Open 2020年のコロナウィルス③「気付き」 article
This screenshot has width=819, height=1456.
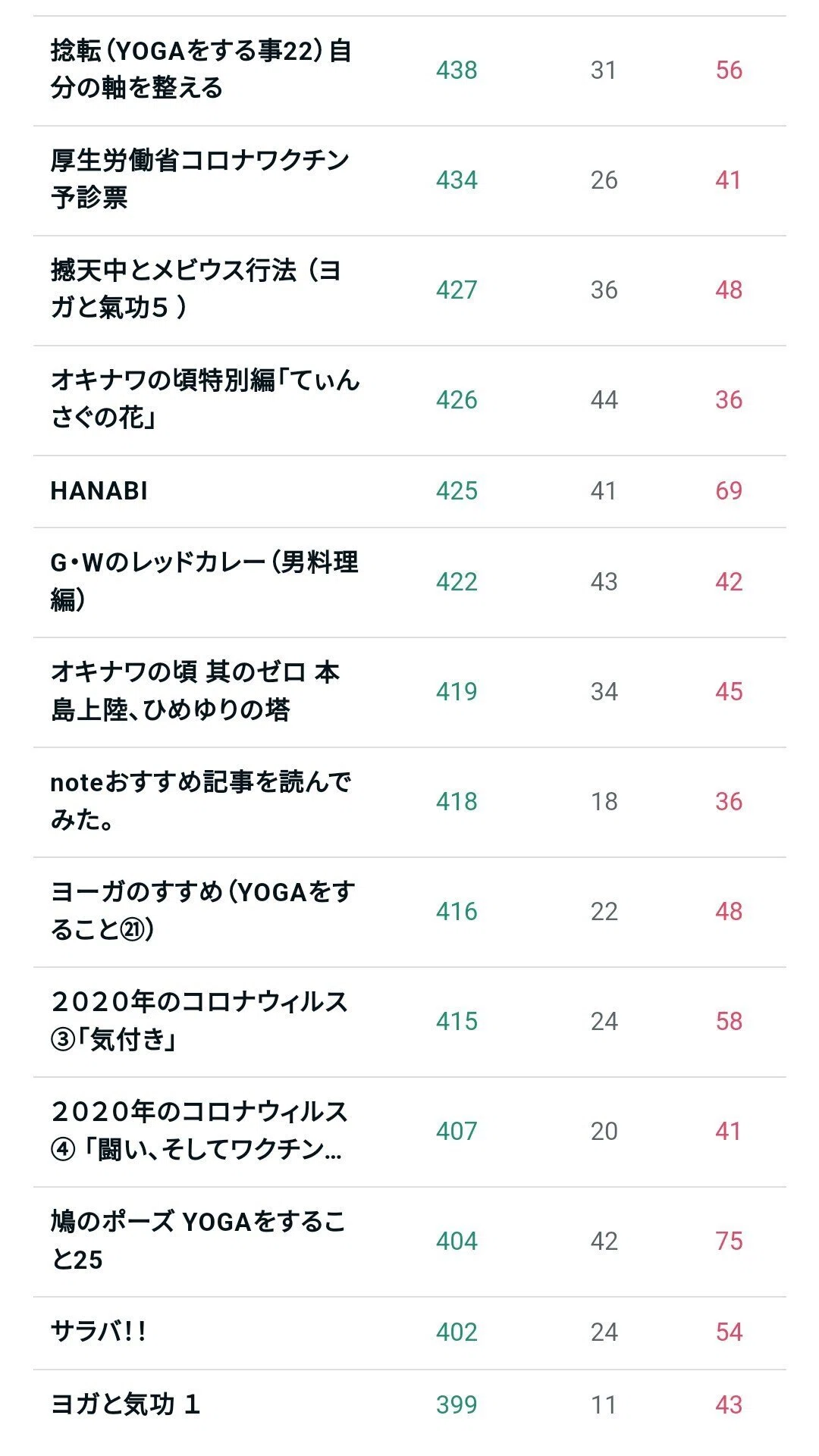199,1021
